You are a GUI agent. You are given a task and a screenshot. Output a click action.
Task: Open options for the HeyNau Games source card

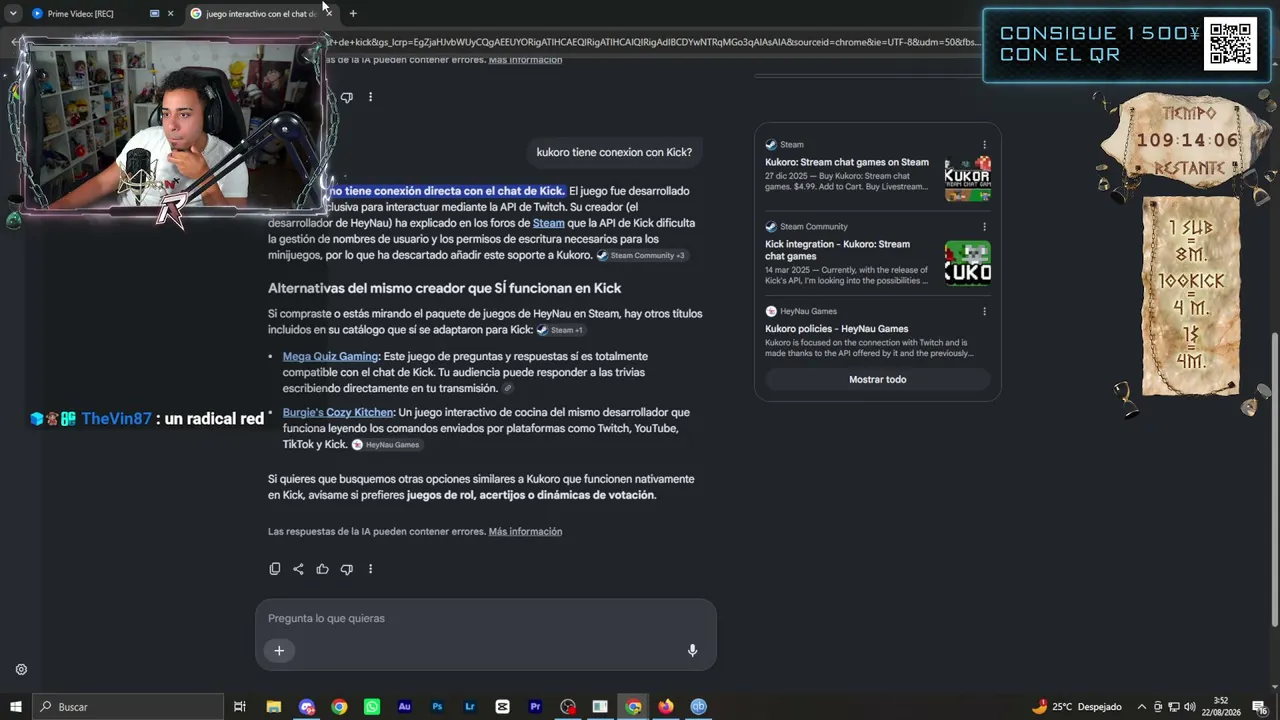[984, 312]
